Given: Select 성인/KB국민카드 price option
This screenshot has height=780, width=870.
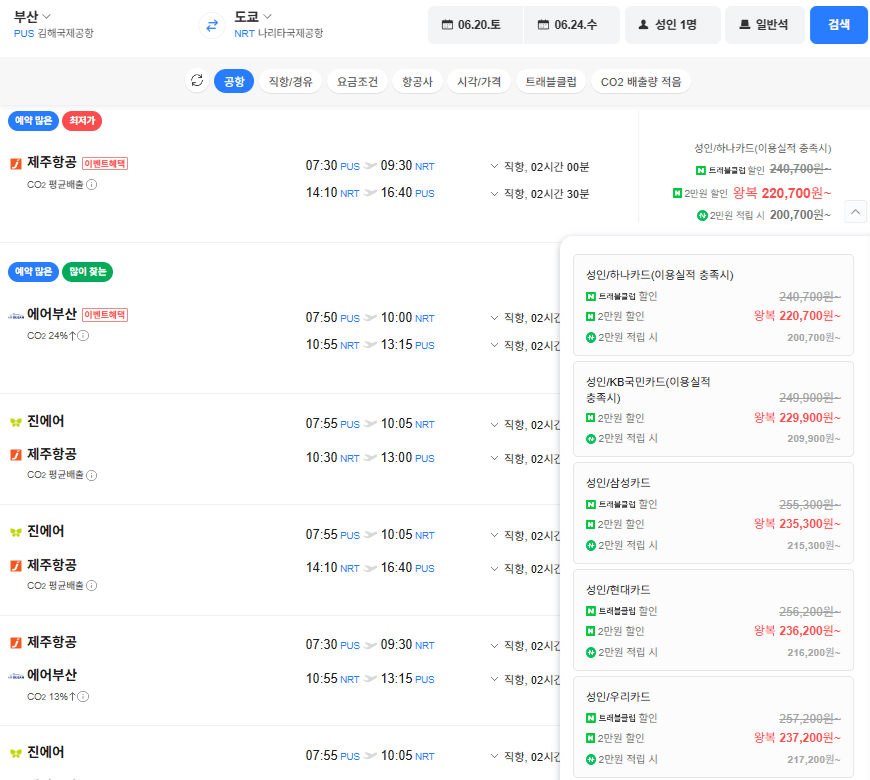Looking at the screenshot, I should click(x=713, y=409).
